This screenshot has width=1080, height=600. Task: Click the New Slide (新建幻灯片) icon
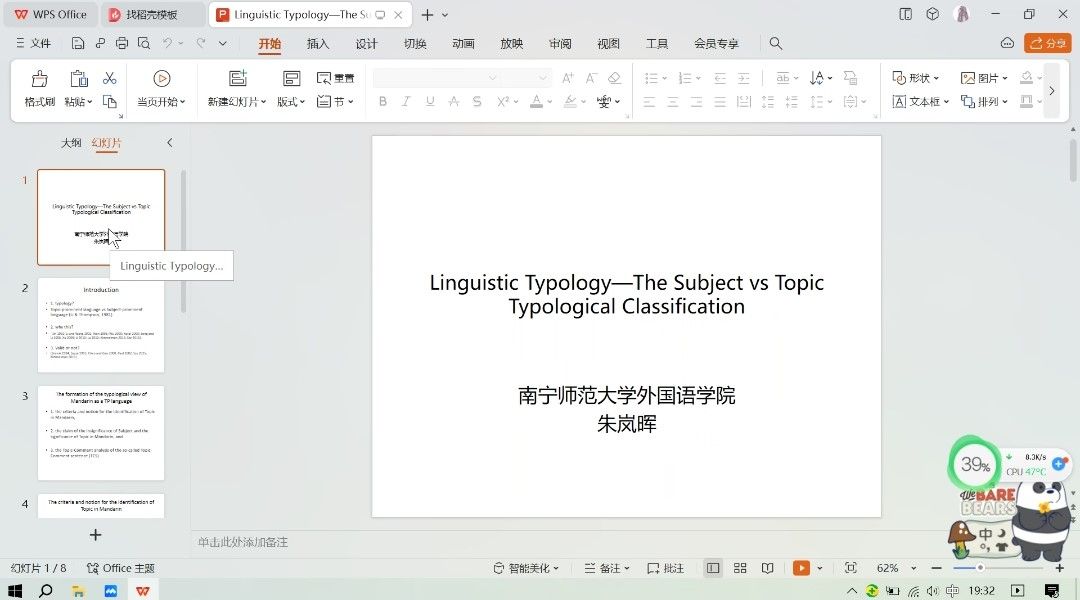pyautogui.click(x=237, y=79)
